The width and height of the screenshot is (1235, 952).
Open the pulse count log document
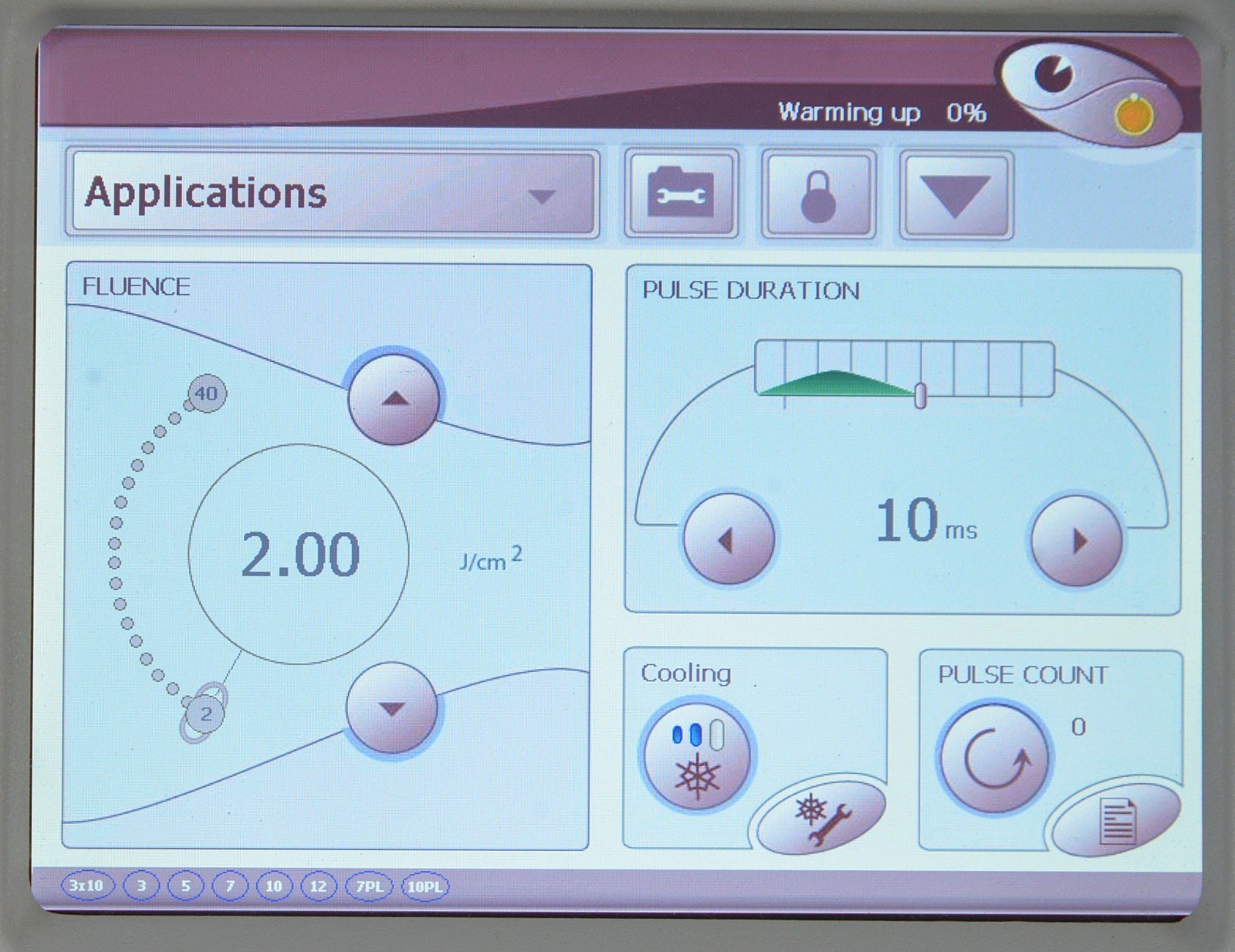click(x=1116, y=821)
